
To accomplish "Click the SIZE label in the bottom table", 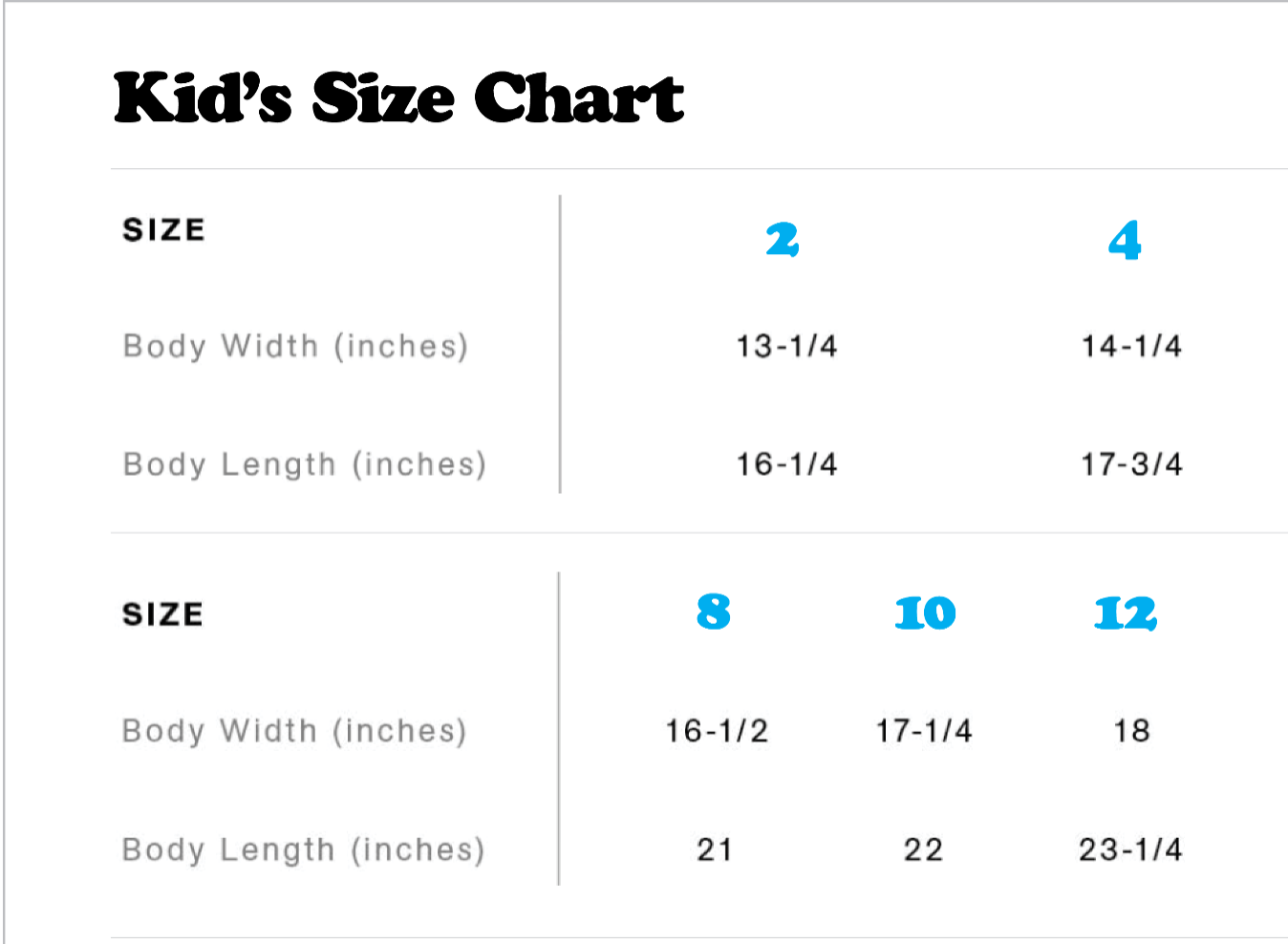I will coord(162,614).
